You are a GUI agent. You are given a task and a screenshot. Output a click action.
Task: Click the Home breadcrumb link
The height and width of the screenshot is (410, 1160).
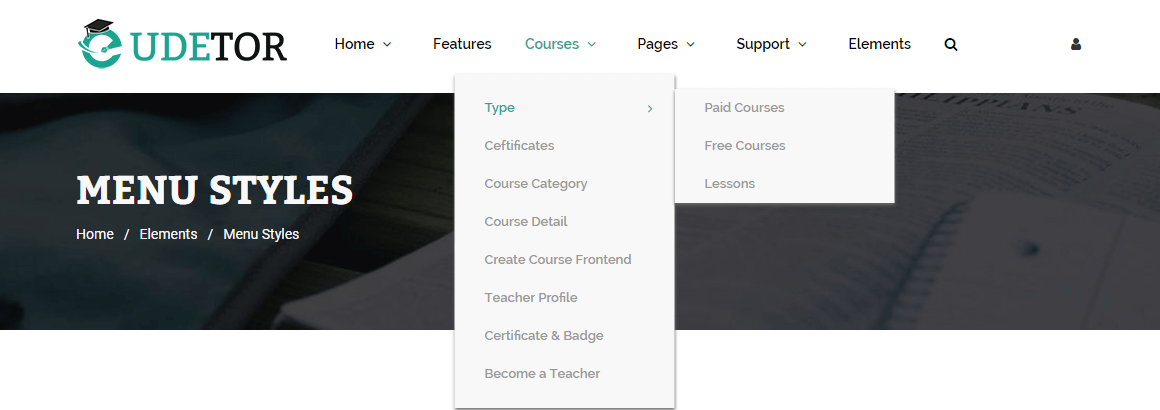(95, 235)
